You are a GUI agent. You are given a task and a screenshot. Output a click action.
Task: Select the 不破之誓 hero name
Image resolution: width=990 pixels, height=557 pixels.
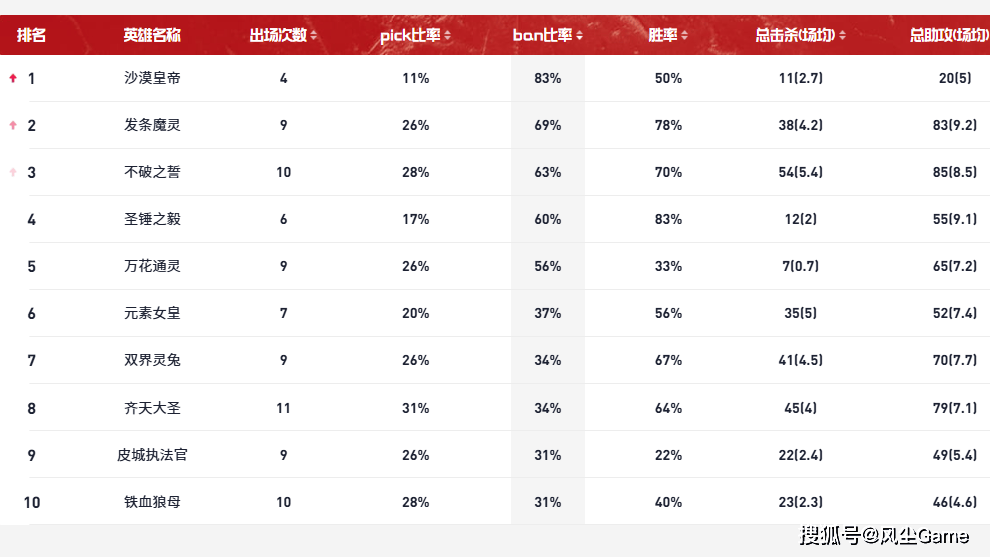(152, 172)
